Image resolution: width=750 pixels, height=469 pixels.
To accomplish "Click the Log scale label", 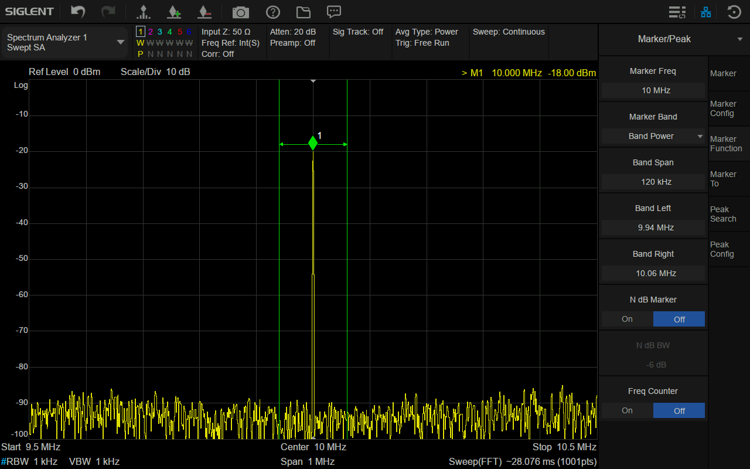I will (21, 85).
